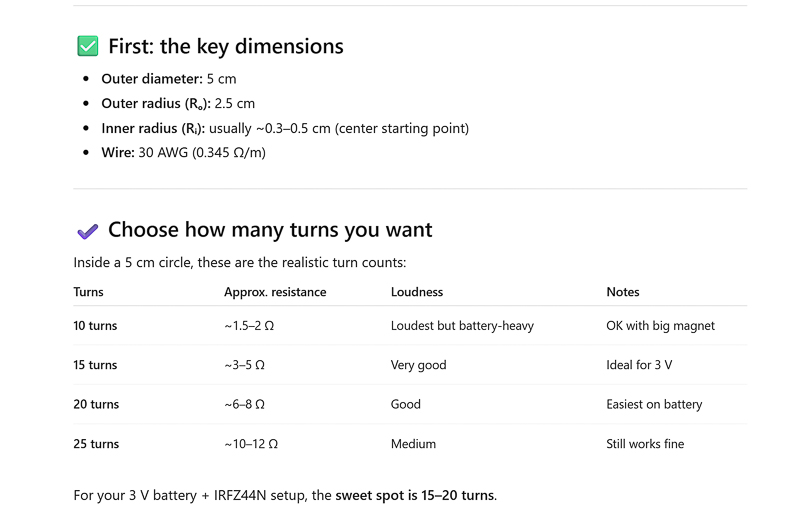Click the green checkmark icon beside First

click(x=88, y=46)
